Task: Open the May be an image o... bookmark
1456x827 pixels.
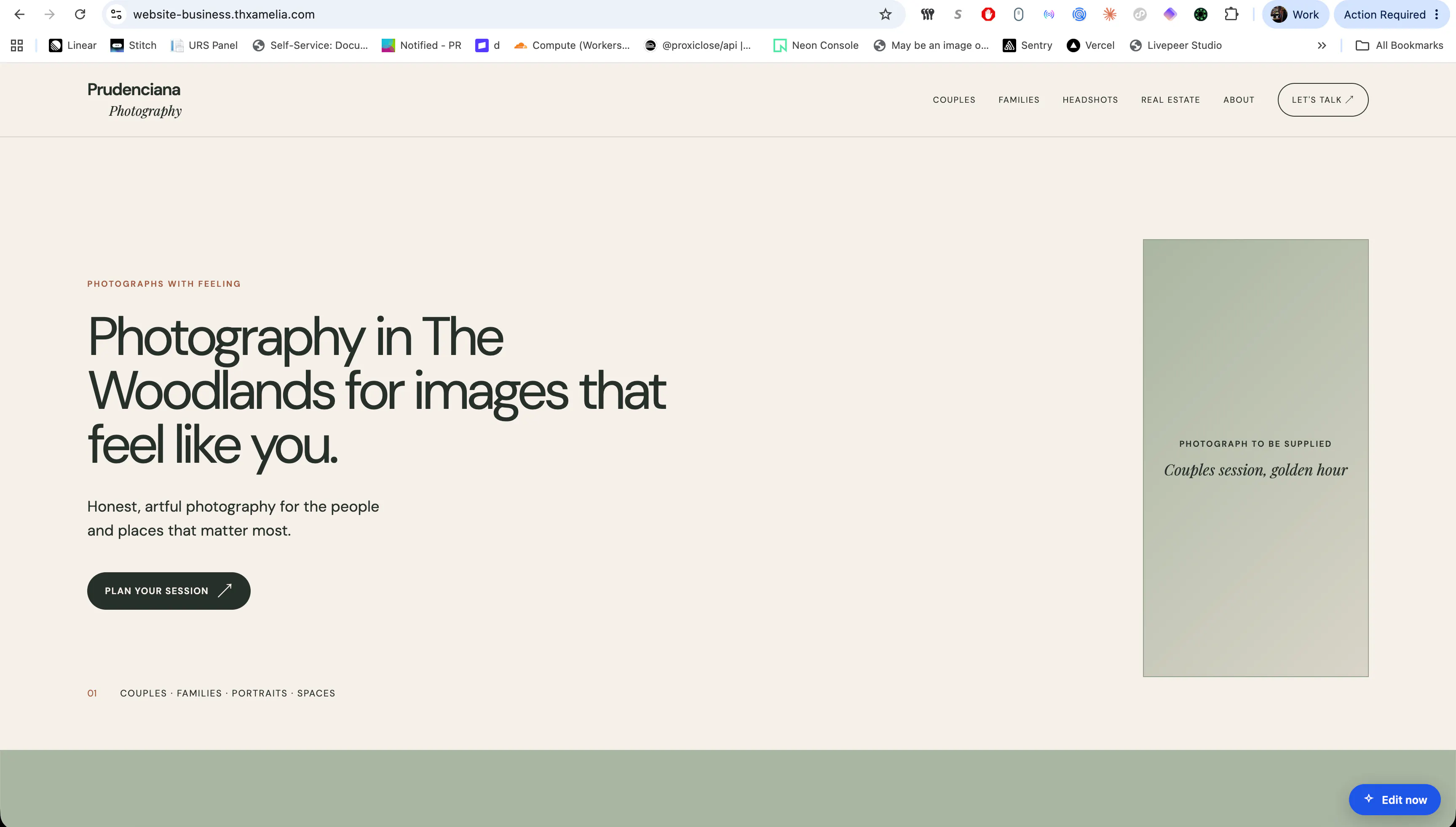Action: click(931, 45)
